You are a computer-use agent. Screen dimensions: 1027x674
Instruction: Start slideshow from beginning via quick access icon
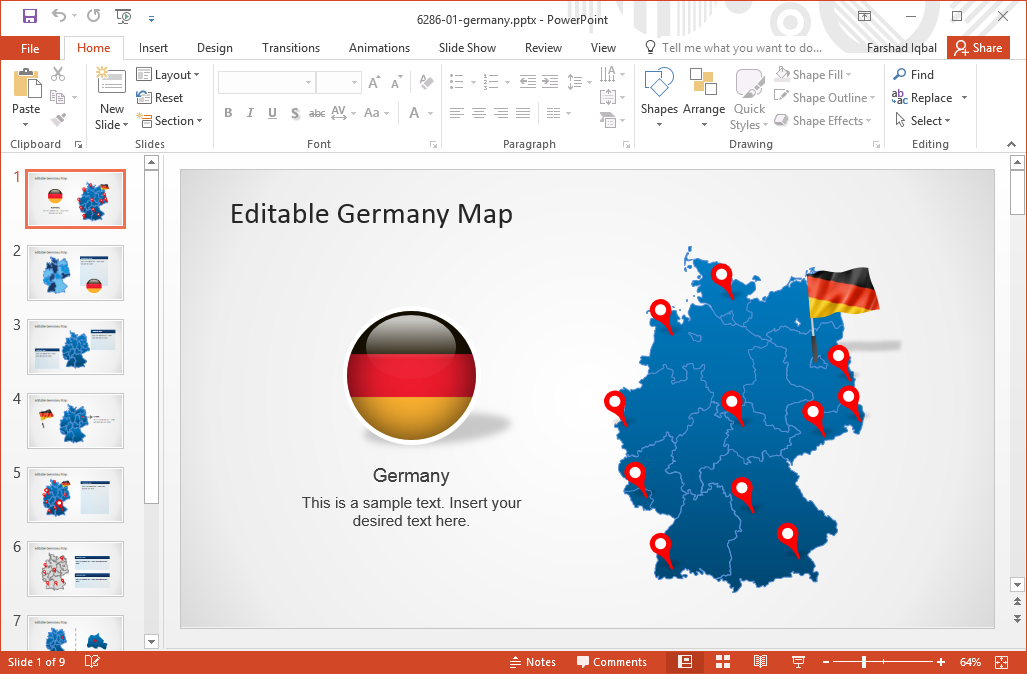point(122,16)
